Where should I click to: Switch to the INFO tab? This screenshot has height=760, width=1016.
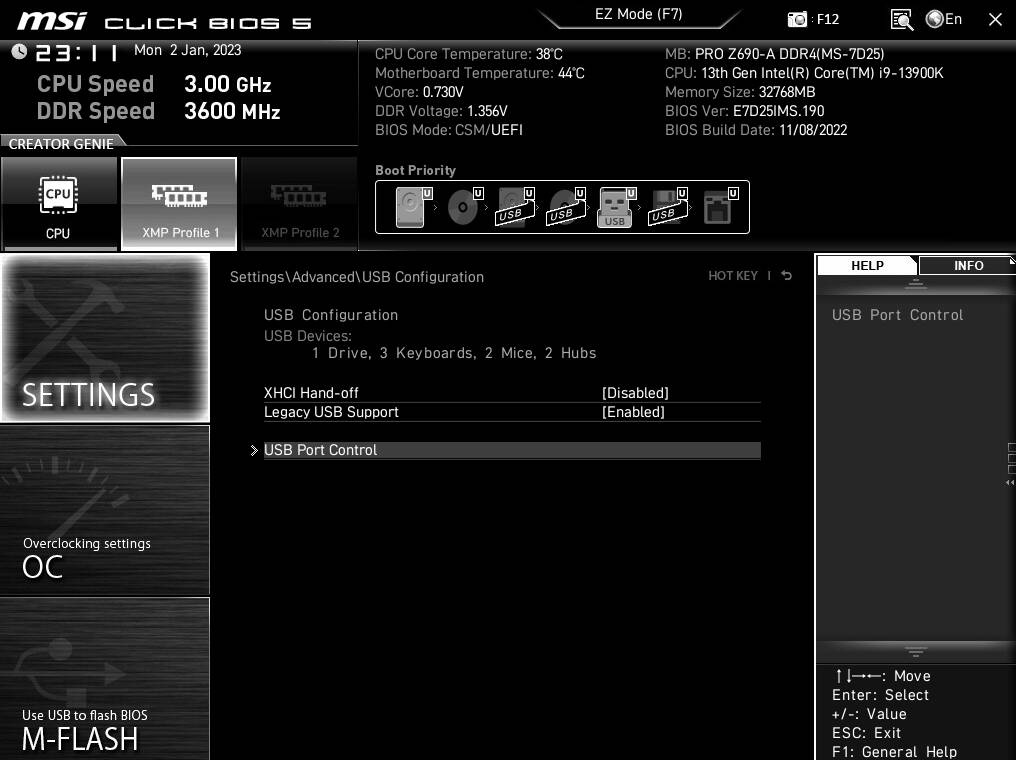pyautogui.click(x=967, y=265)
